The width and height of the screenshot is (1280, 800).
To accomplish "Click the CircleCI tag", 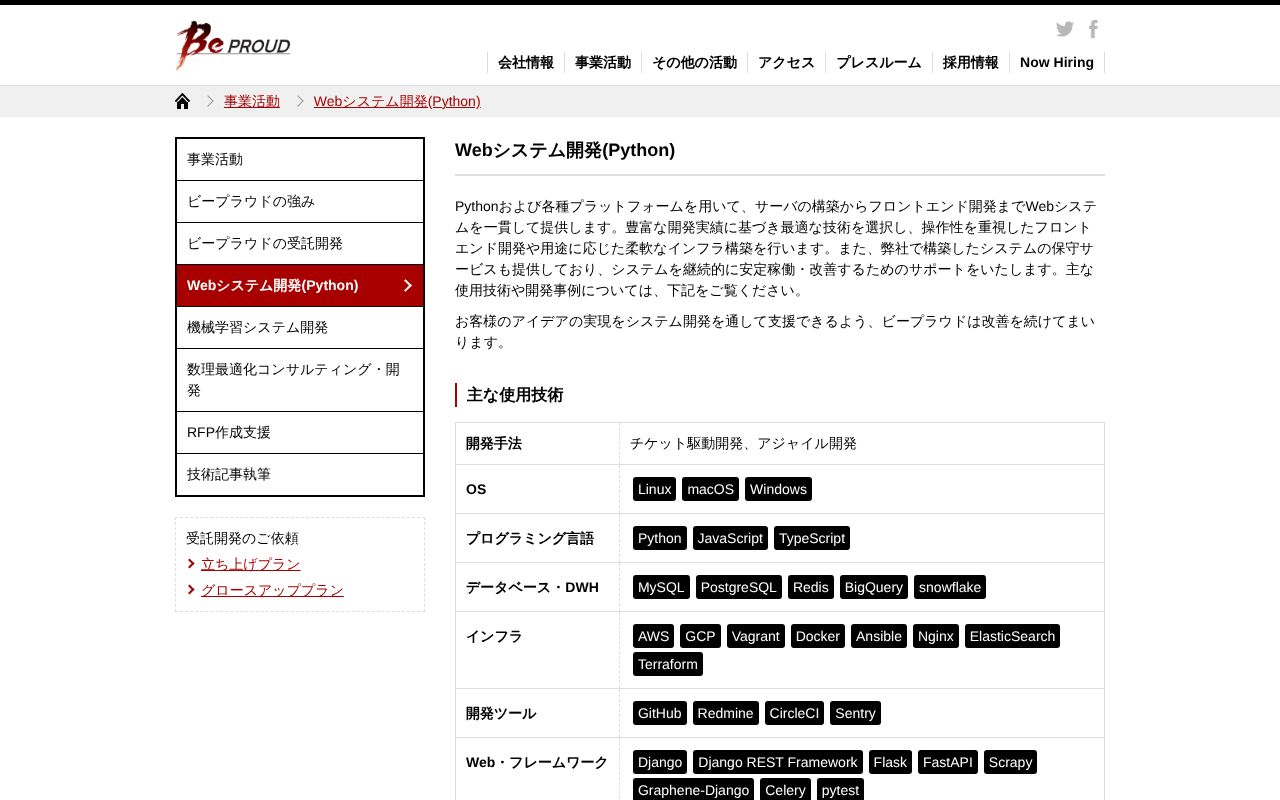I will tap(794, 713).
